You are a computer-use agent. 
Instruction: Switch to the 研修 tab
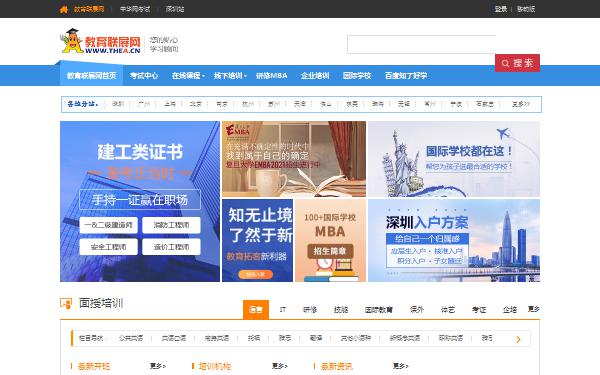coord(310,310)
